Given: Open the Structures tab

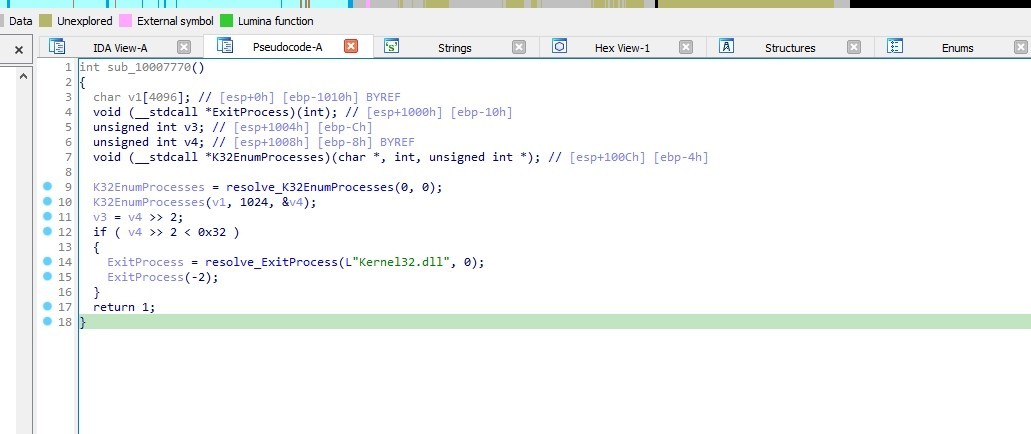Looking at the screenshot, I should (790, 47).
